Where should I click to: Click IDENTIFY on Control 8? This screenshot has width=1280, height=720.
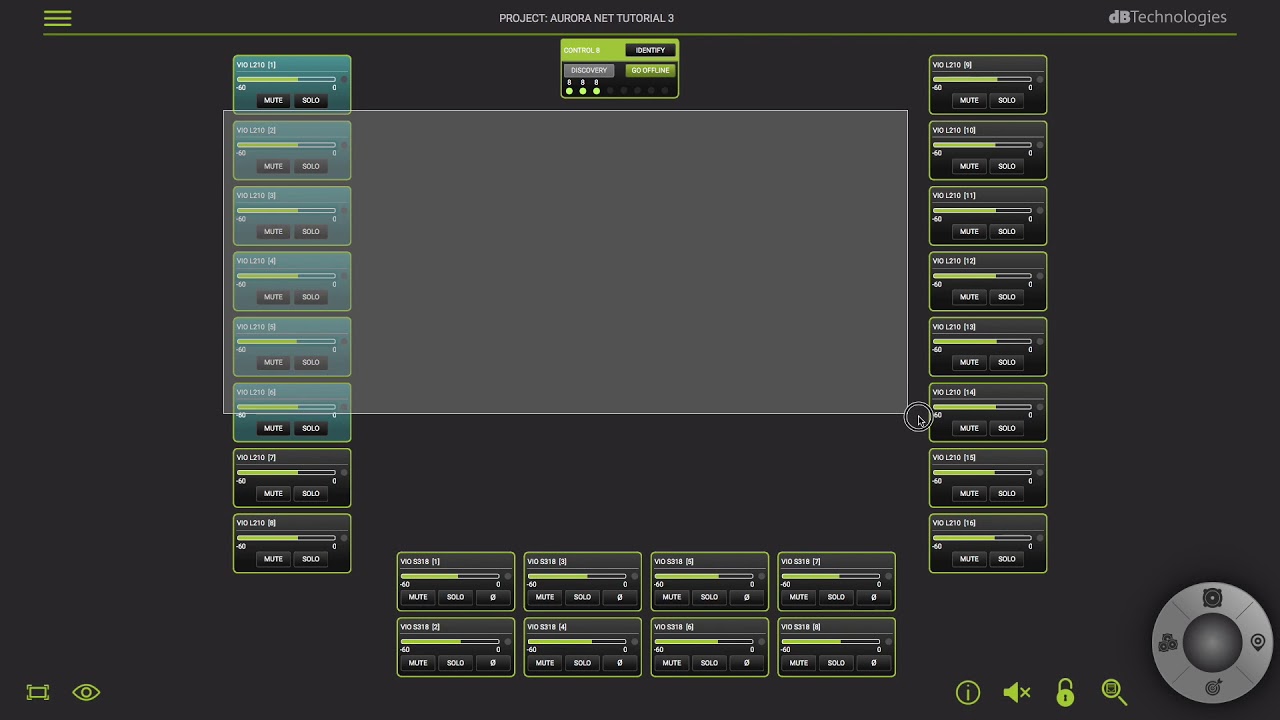(x=650, y=50)
